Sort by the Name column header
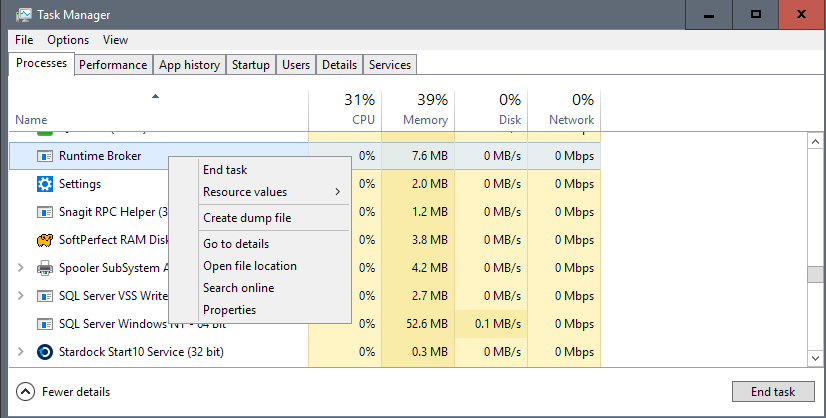 coord(159,110)
